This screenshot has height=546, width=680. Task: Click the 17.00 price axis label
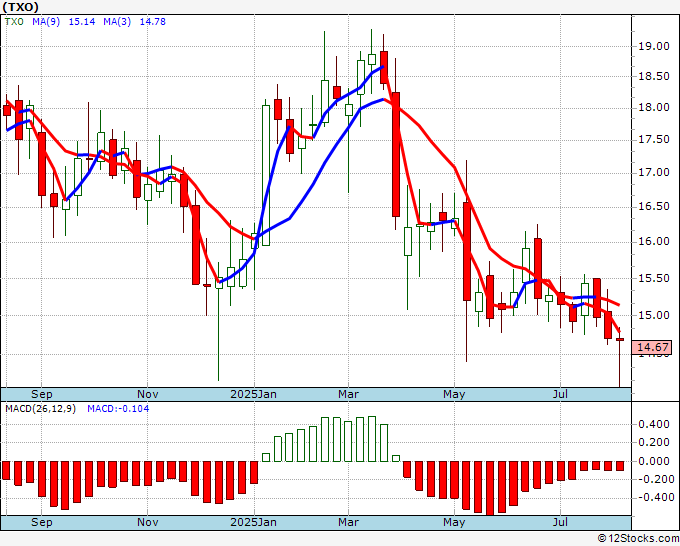pos(654,173)
